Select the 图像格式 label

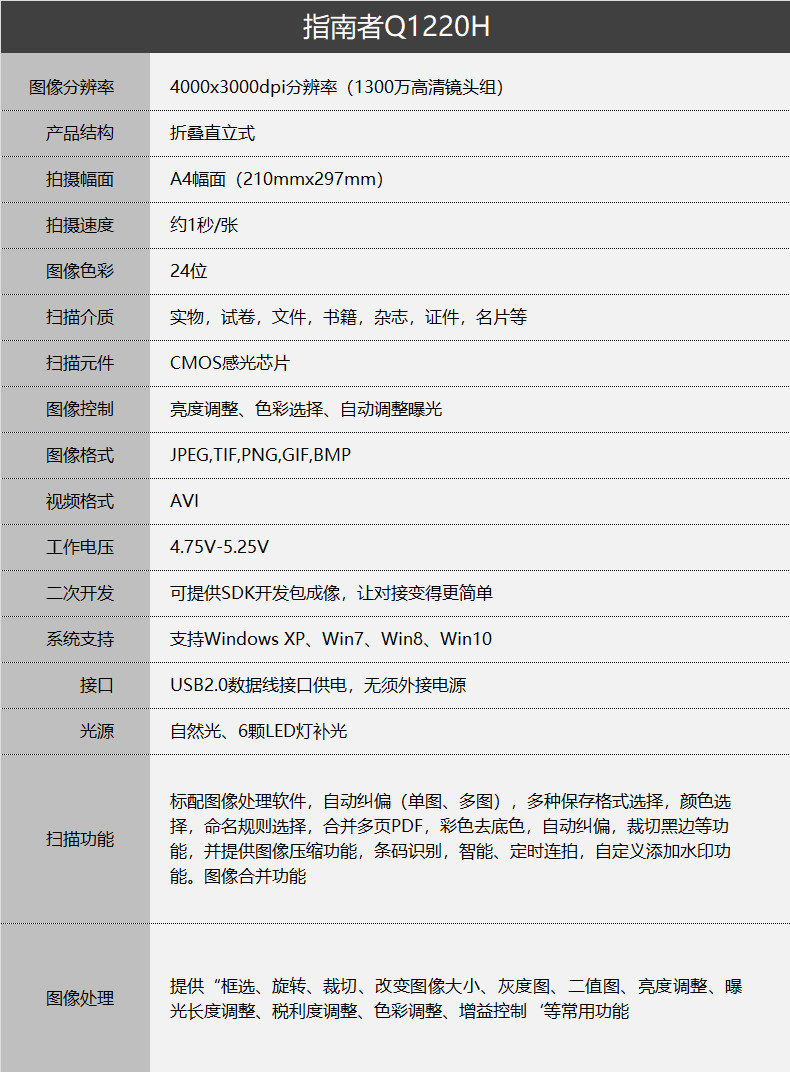coord(80,455)
